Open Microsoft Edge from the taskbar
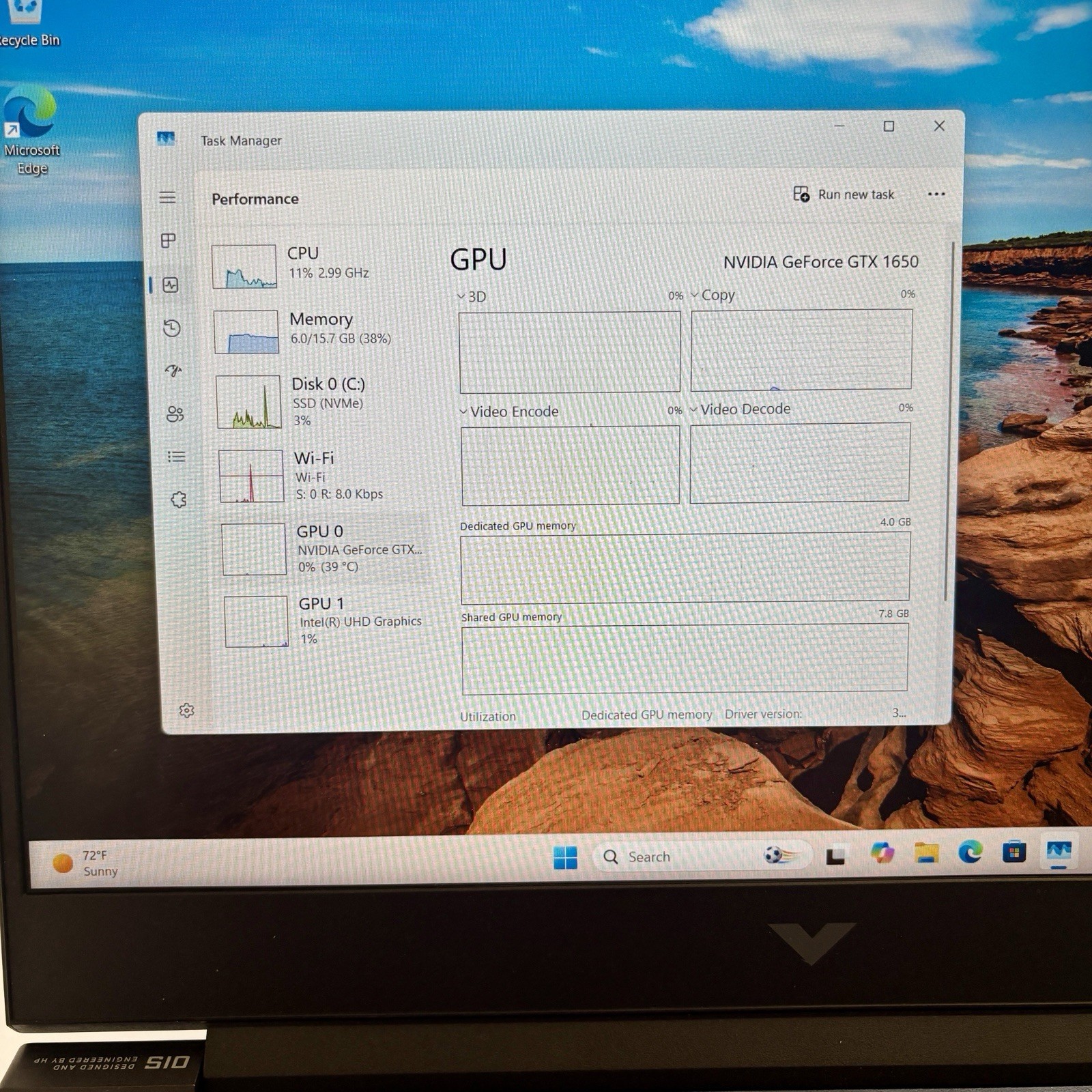Image resolution: width=1092 pixels, height=1092 pixels. click(970, 852)
